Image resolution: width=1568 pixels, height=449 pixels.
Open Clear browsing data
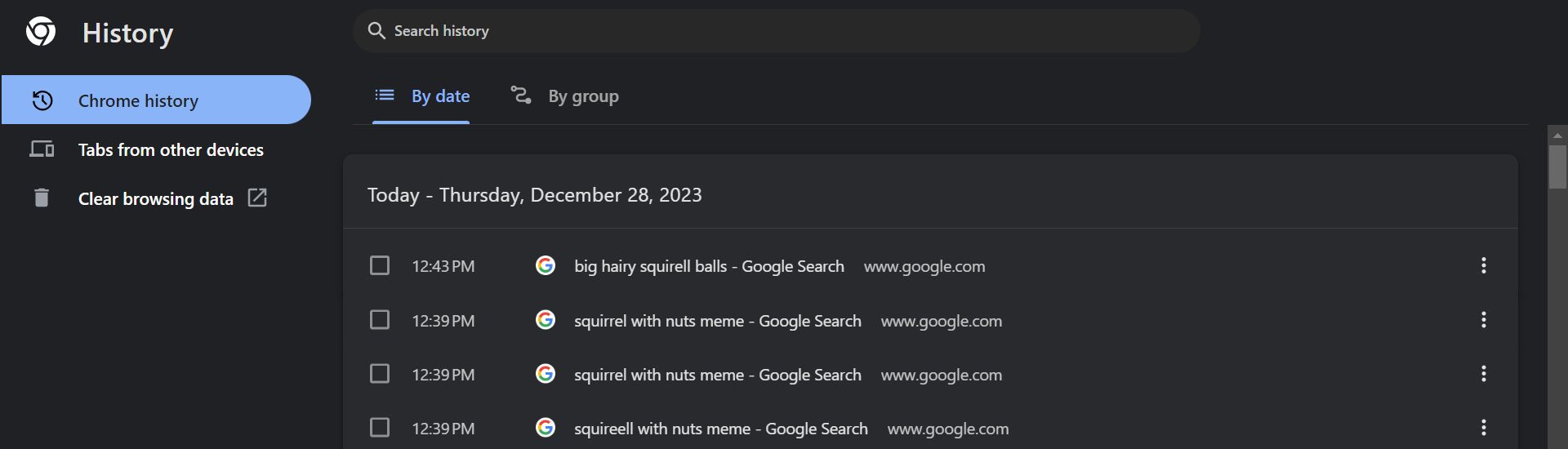pyautogui.click(x=156, y=199)
